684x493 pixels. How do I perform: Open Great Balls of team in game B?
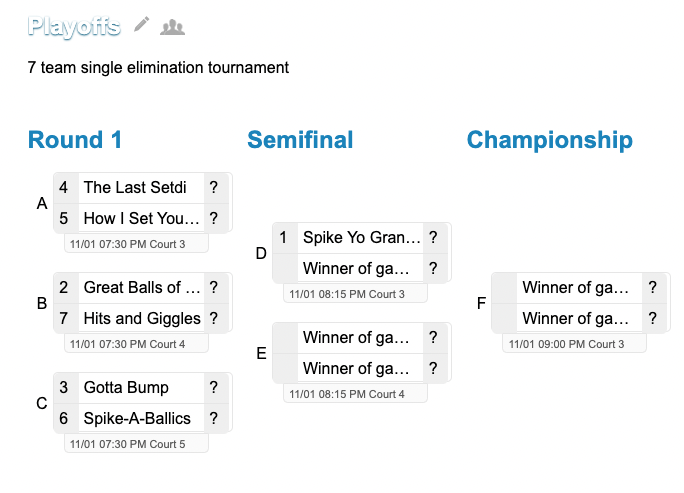pyautogui.click(x=141, y=287)
